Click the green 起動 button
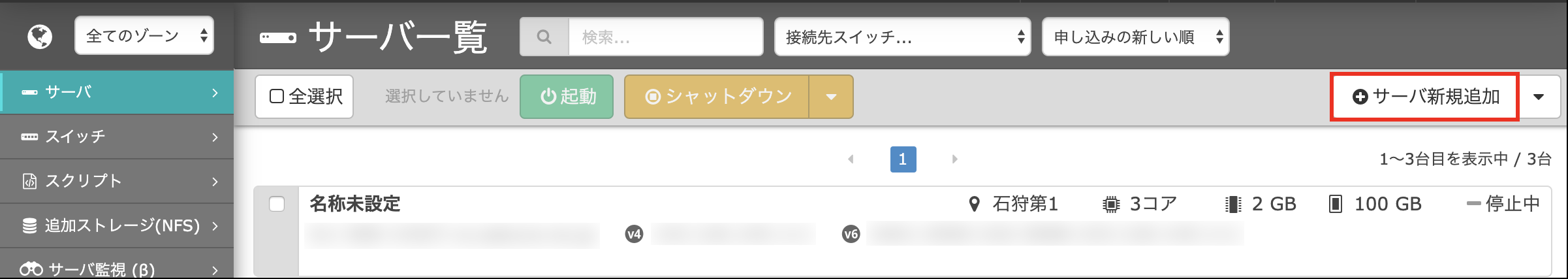Viewport: 1568px width, 279px height. point(567,97)
